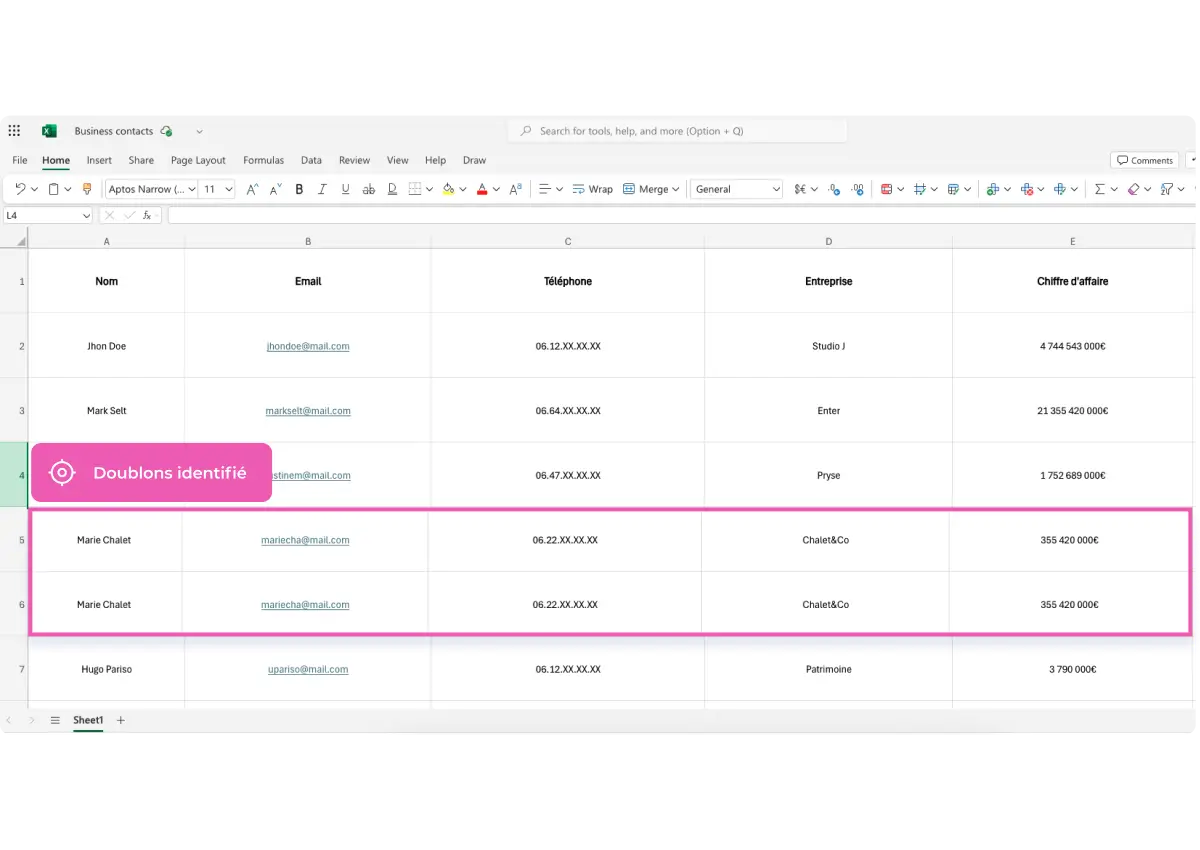Click the search for tools box
Screen dimensions: 1200x850
coord(678,131)
